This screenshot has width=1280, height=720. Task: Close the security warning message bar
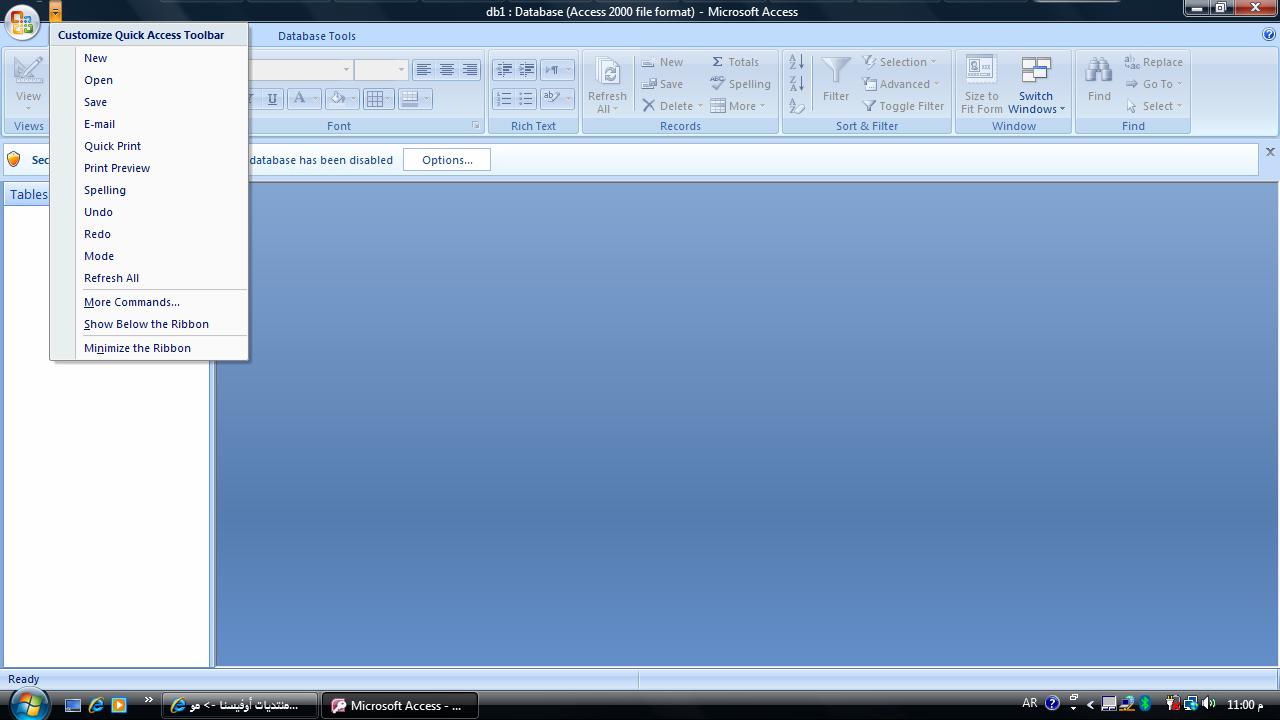click(1270, 152)
